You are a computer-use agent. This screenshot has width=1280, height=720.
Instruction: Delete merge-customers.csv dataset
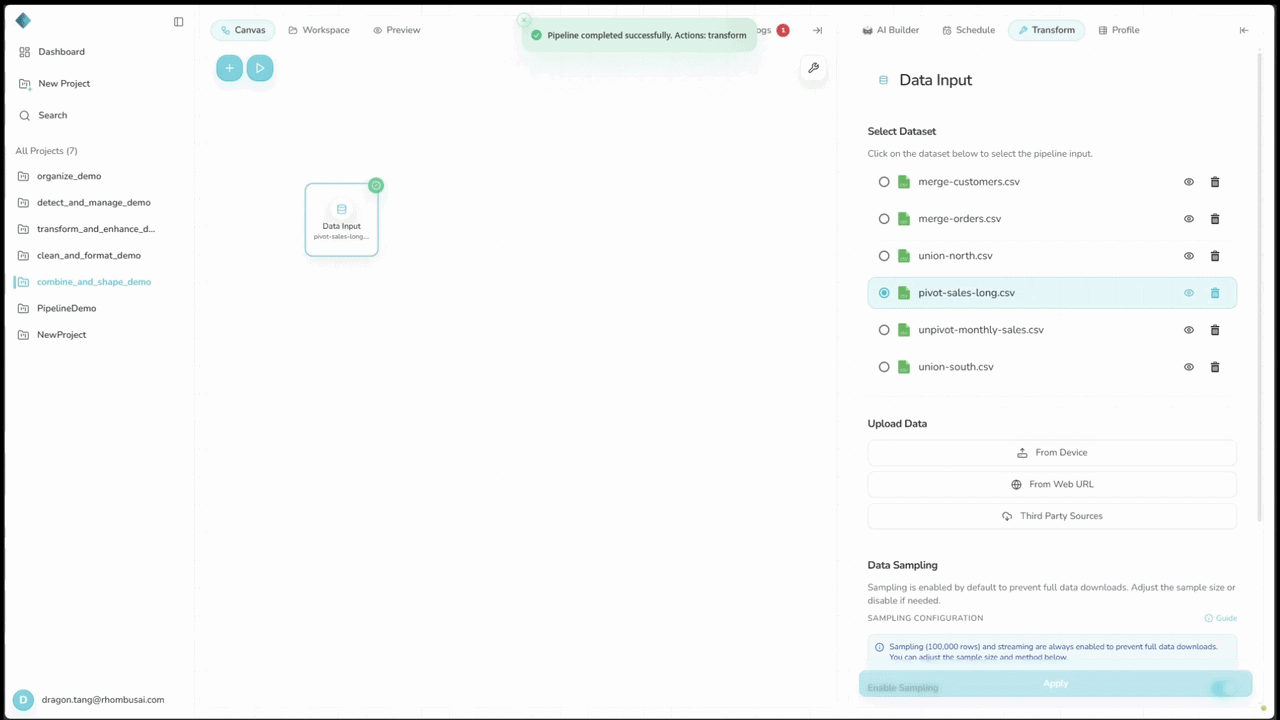[1215, 182]
